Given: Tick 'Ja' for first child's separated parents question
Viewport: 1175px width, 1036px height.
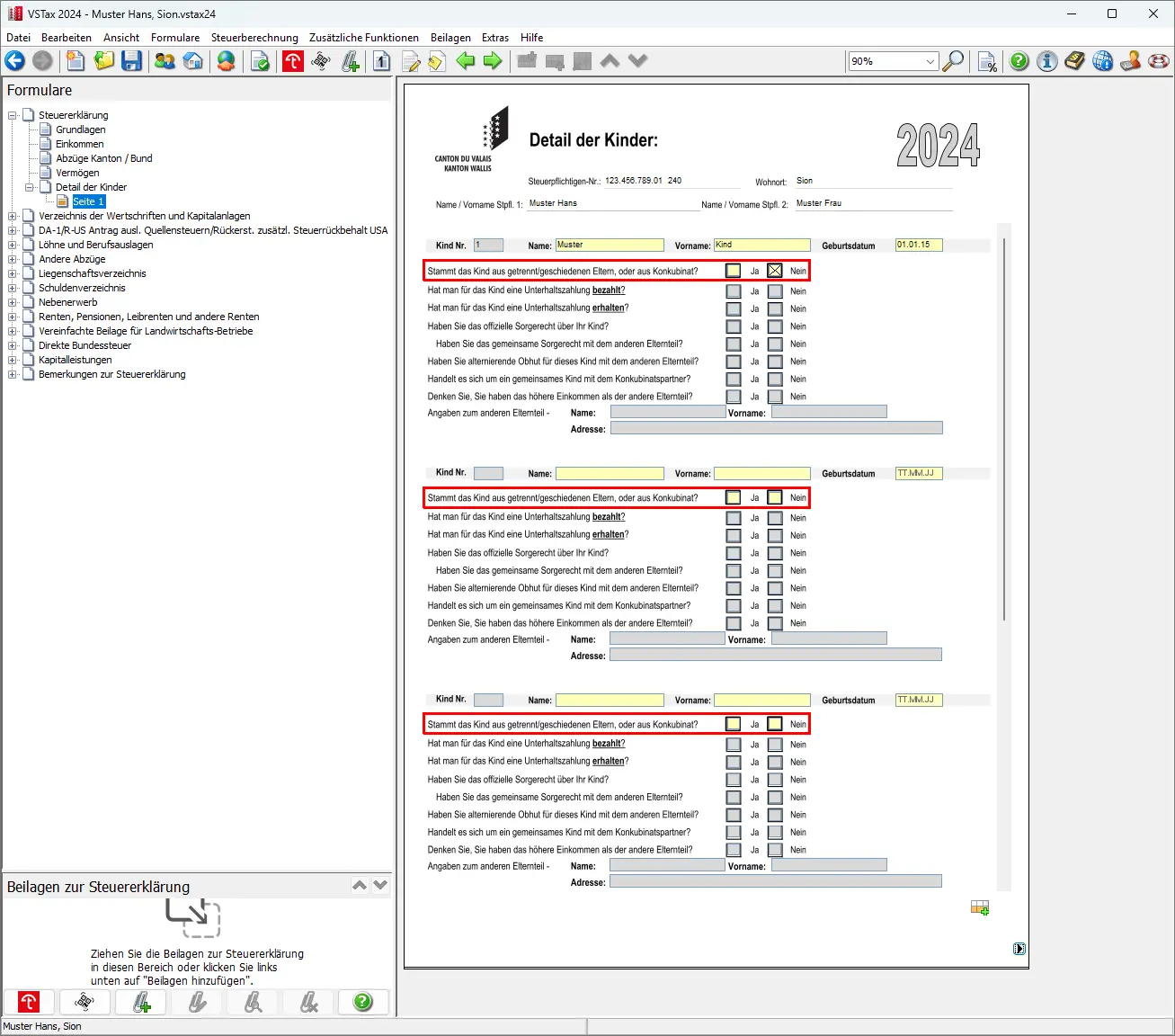Looking at the screenshot, I should [734, 271].
